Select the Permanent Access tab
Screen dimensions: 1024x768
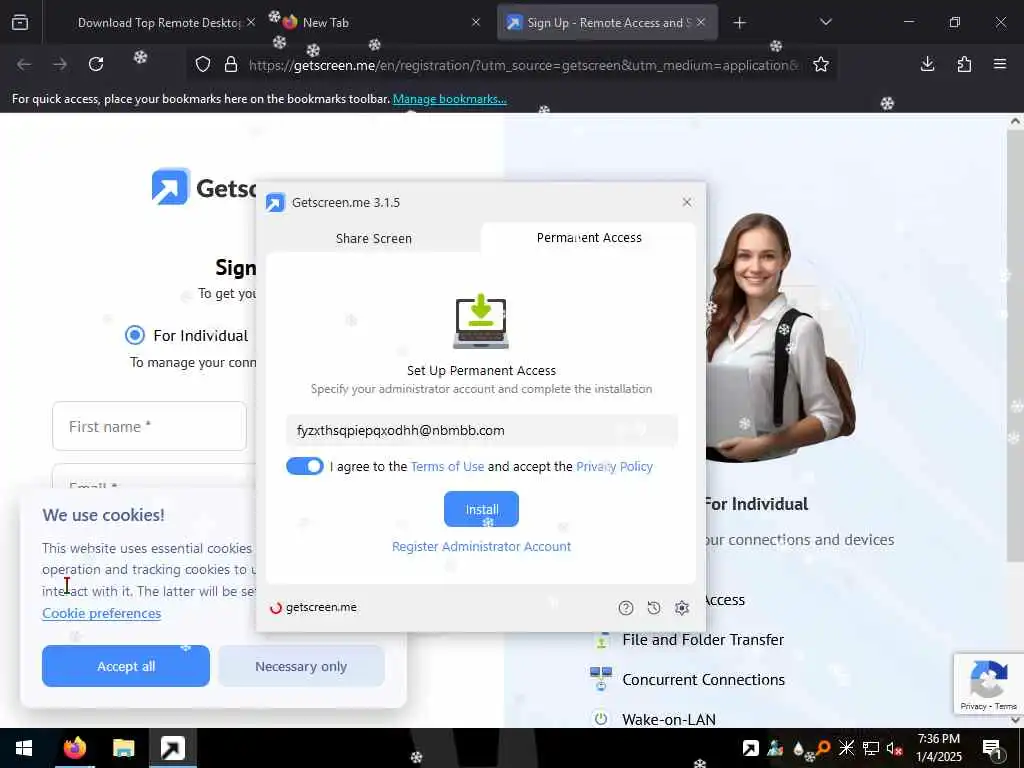[x=589, y=238]
